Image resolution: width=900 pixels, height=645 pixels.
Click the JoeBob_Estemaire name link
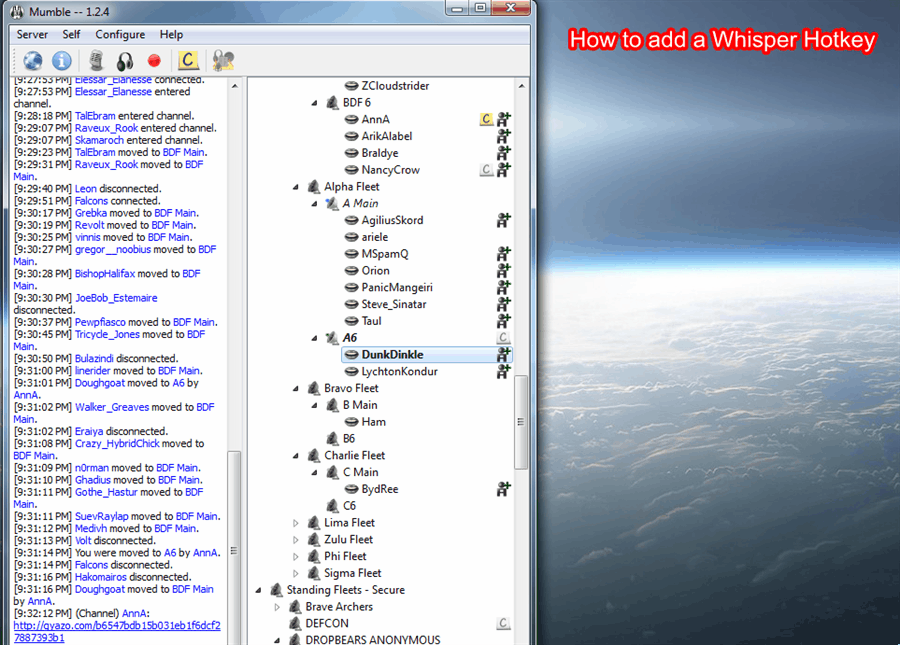pyautogui.click(x=116, y=298)
